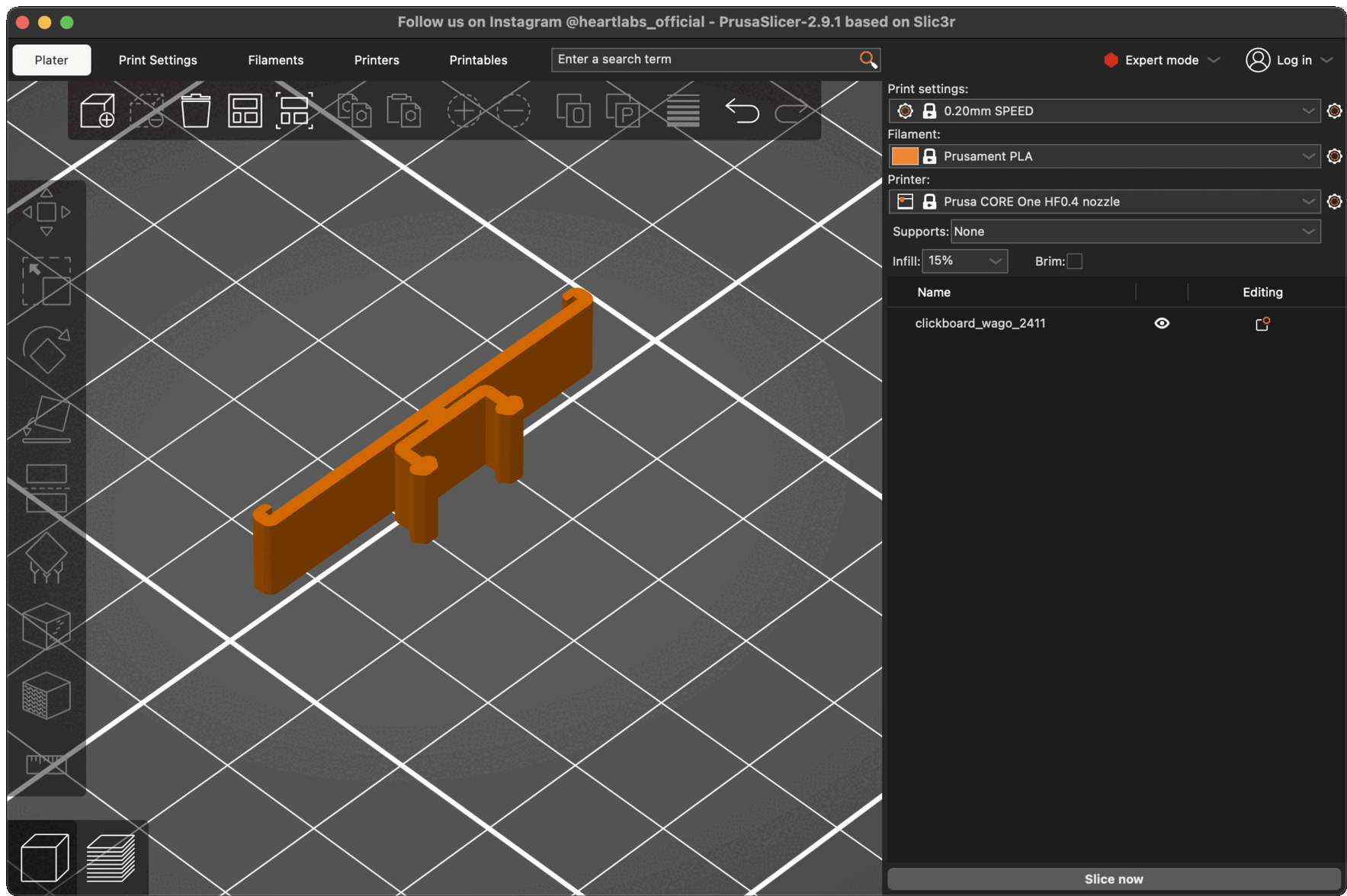
Task: Toggle visibility eye of clickboard_wago_2411
Action: pyautogui.click(x=1162, y=324)
